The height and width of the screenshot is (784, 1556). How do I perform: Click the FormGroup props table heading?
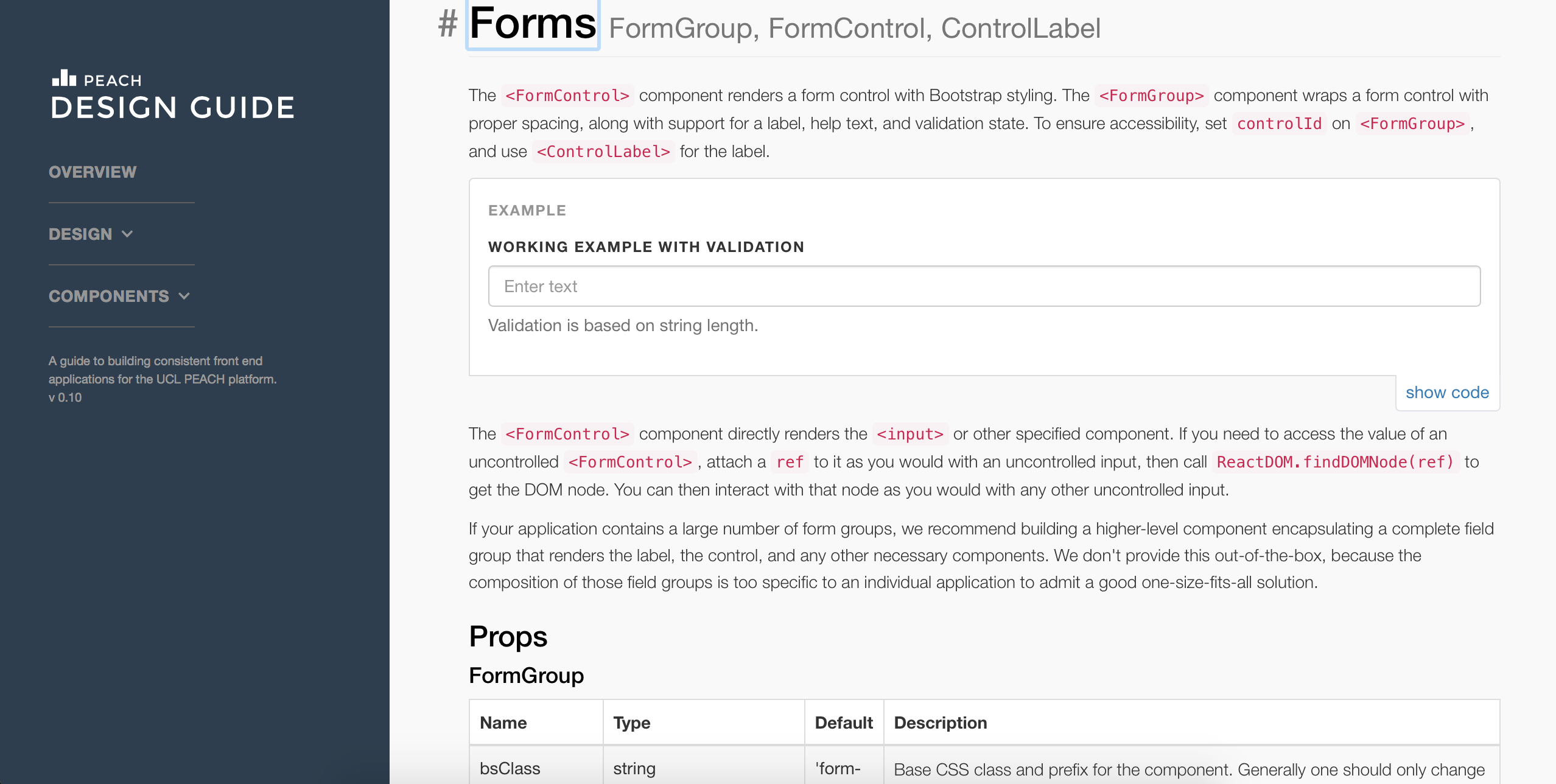[527, 676]
